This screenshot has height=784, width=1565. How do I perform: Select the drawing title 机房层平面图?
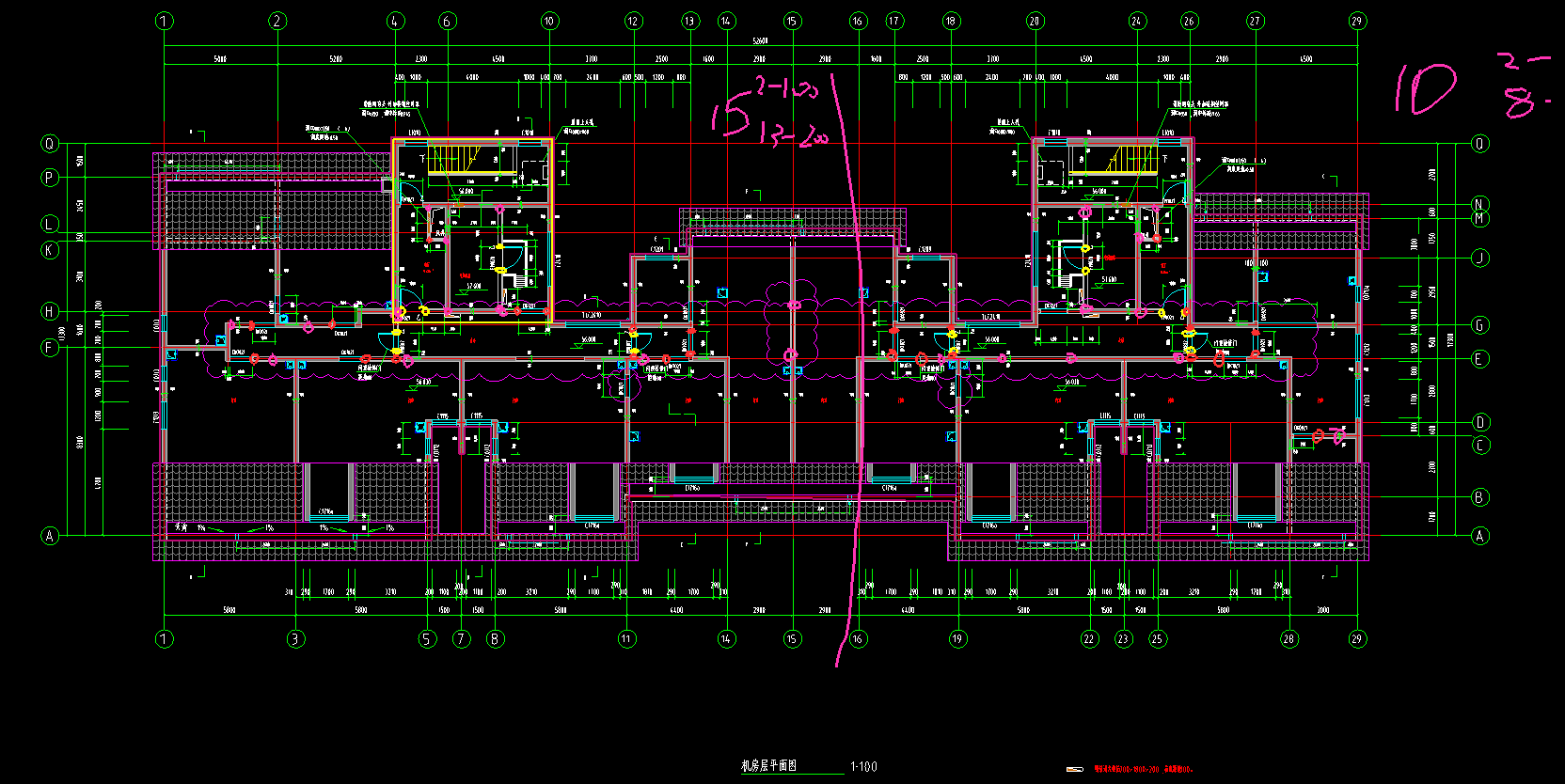(x=768, y=765)
